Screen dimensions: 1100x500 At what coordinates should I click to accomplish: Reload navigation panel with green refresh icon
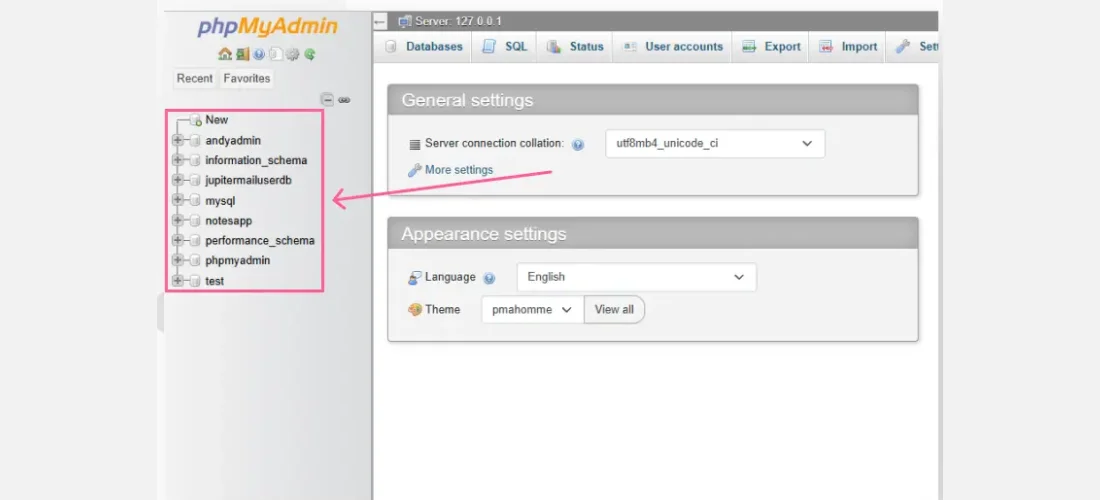click(x=310, y=54)
